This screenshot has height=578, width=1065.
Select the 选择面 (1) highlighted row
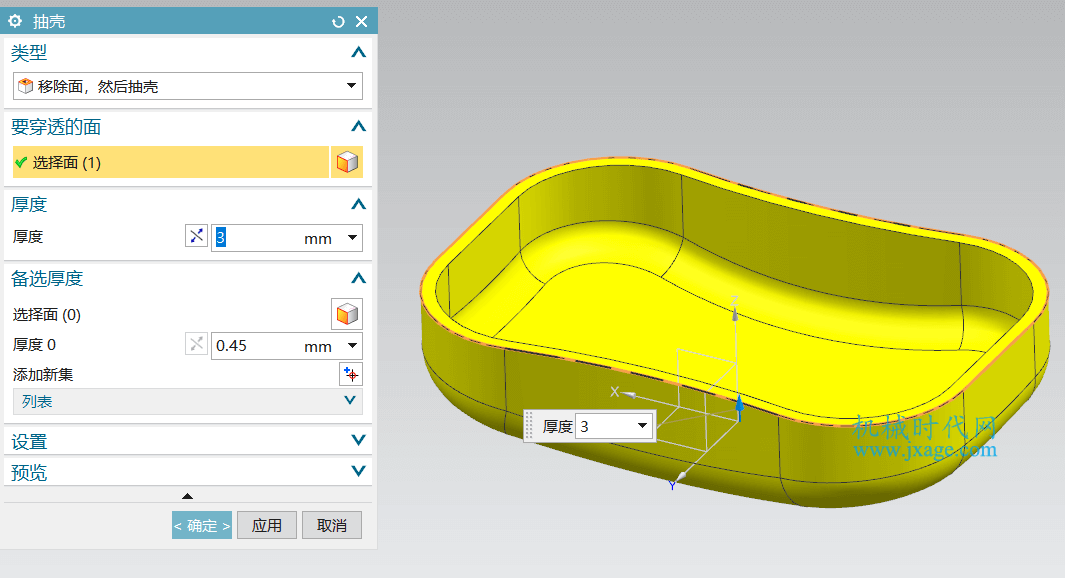[170, 162]
